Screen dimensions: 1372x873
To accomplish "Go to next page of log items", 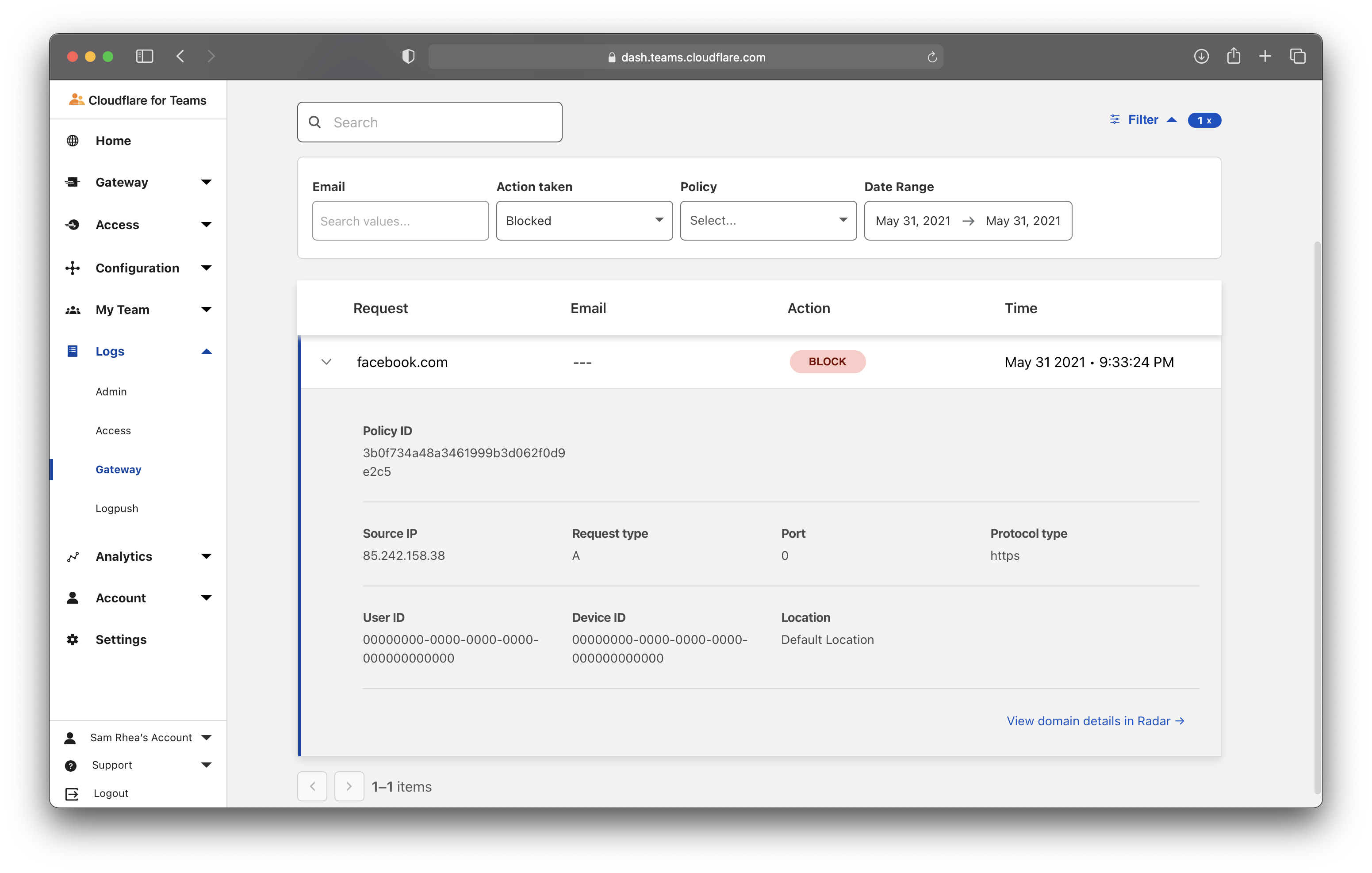I will click(x=349, y=786).
